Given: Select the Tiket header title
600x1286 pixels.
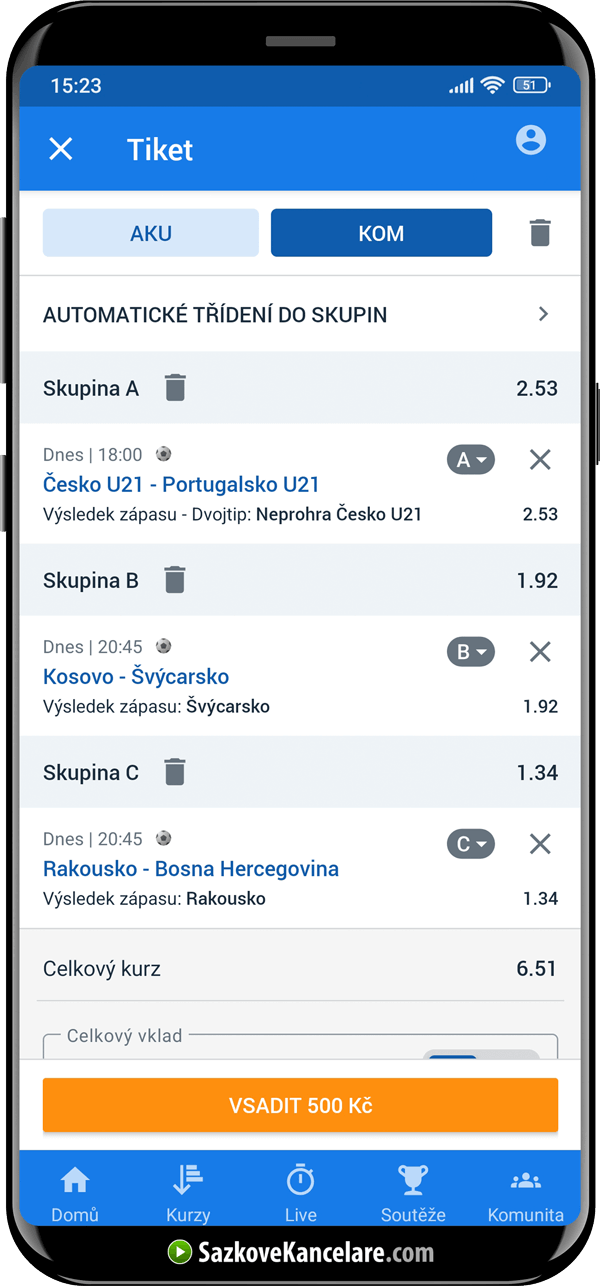Looking at the screenshot, I should tap(159, 149).
